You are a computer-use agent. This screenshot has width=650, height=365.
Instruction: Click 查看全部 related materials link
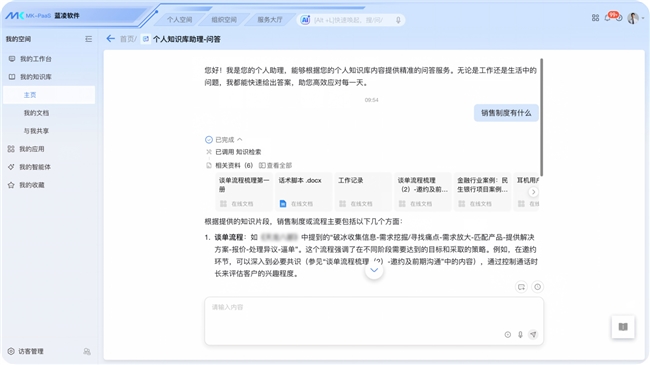pos(276,165)
